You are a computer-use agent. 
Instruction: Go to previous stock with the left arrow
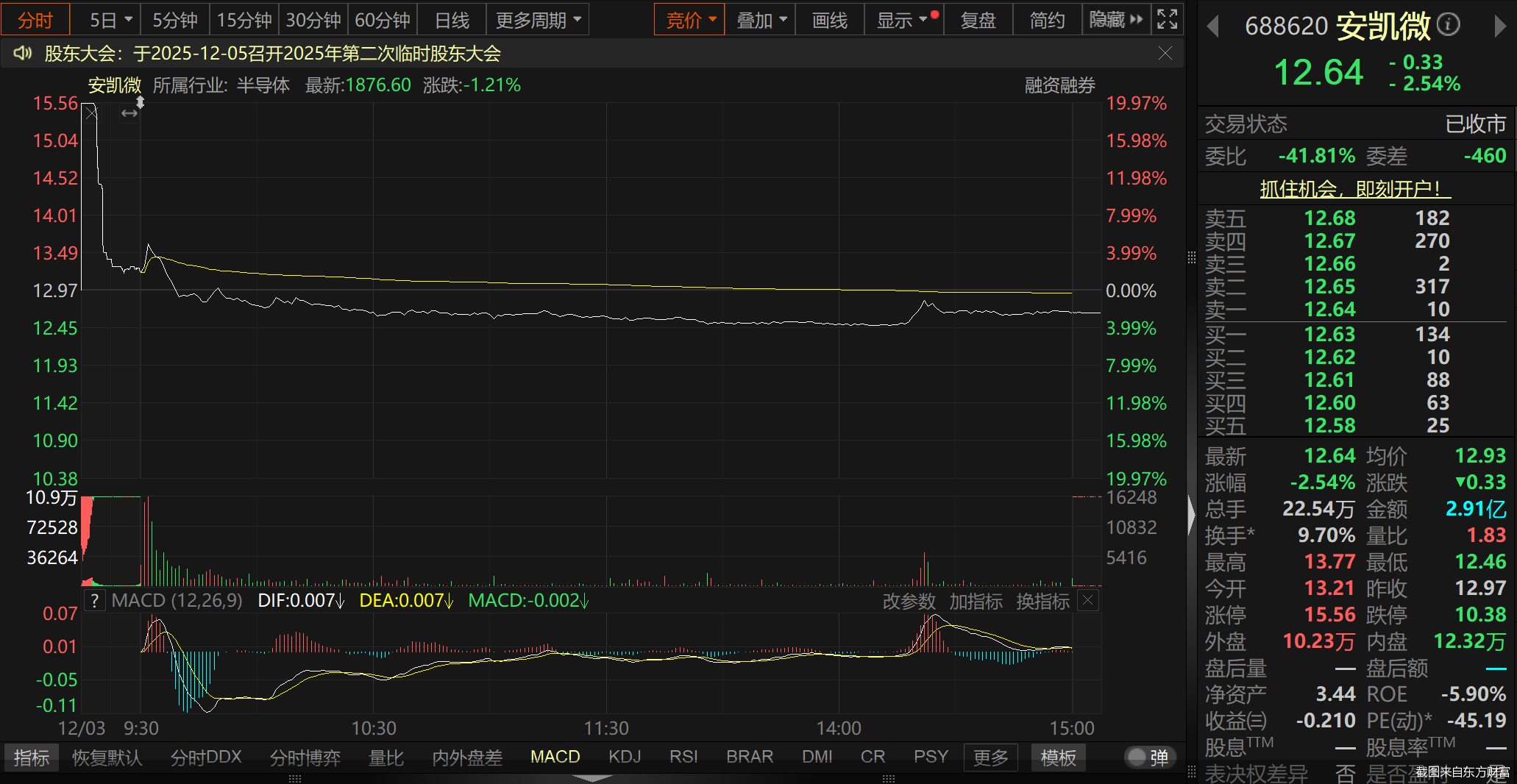[1213, 27]
